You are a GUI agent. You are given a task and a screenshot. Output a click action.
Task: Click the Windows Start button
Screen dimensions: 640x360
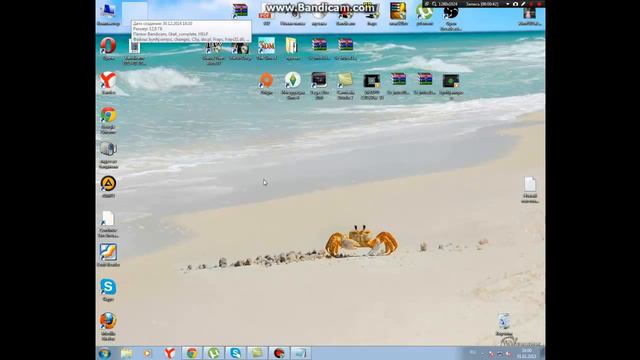point(105,353)
